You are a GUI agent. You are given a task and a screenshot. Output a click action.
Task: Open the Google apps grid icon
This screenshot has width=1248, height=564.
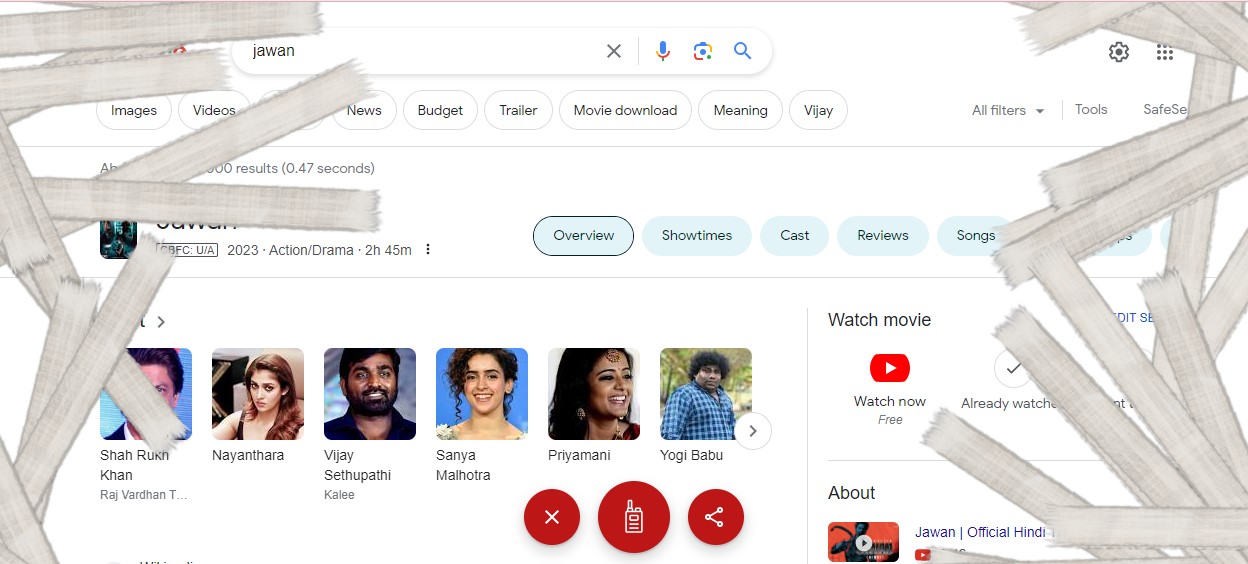click(1165, 52)
